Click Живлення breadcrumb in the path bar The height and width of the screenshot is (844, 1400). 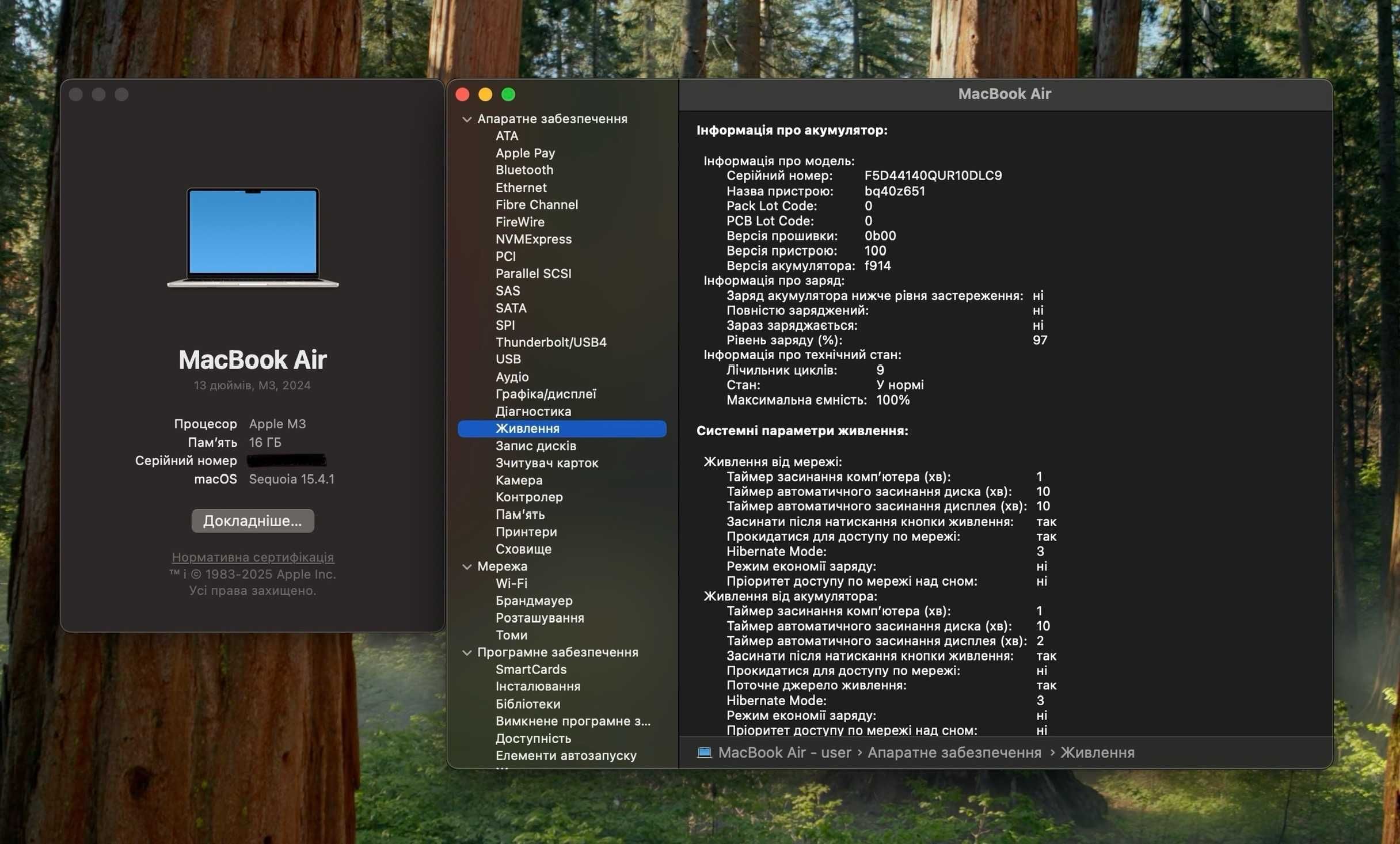pos(1097,752)
